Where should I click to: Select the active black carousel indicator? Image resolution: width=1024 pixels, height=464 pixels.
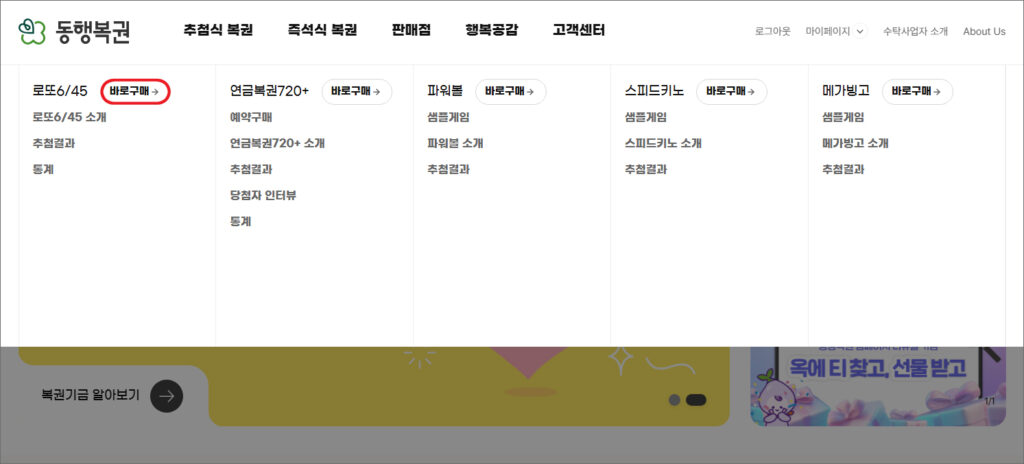(x=696, y=400)
